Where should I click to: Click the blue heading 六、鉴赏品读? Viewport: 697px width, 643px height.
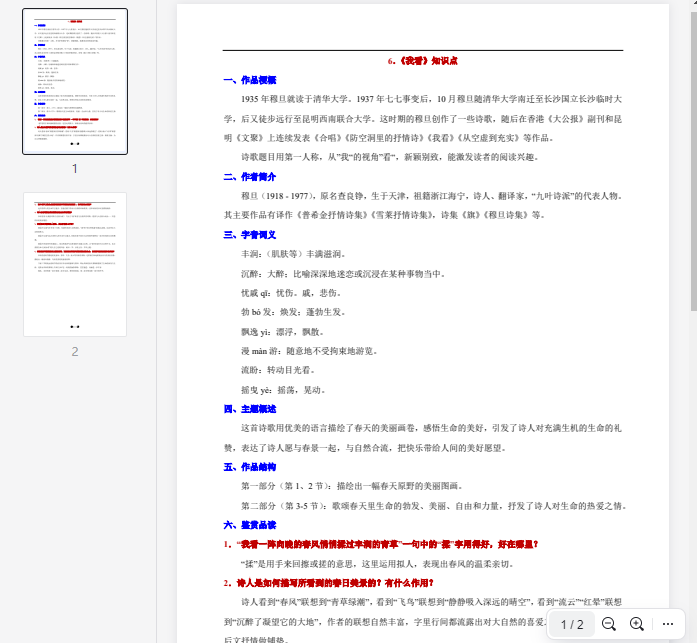click(250, 525)
